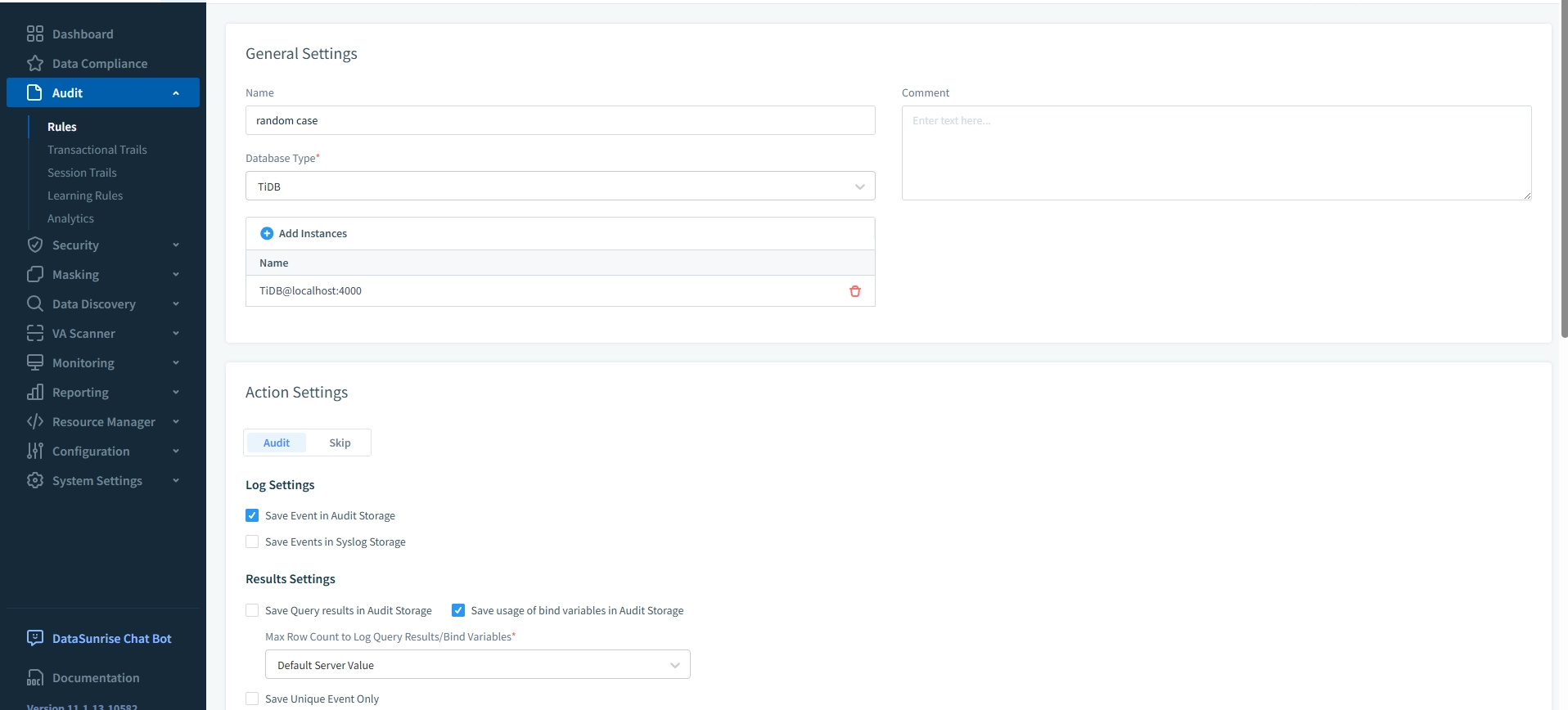1568x710 pixels.
Task: Click the Security shield icon
Action: [x=34, y=245]
